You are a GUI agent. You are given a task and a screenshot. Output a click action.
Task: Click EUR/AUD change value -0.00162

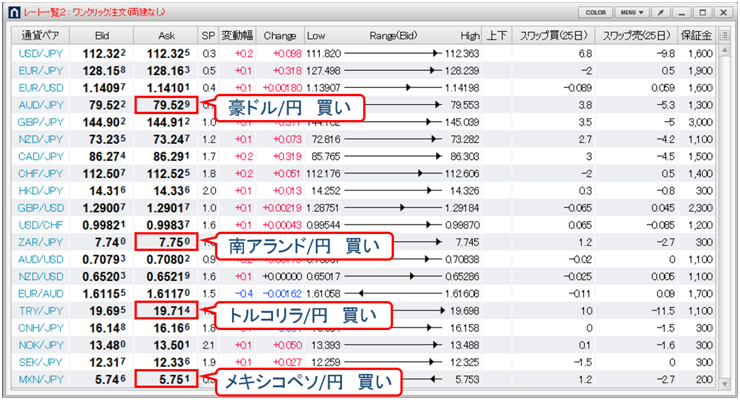[282, 293]
